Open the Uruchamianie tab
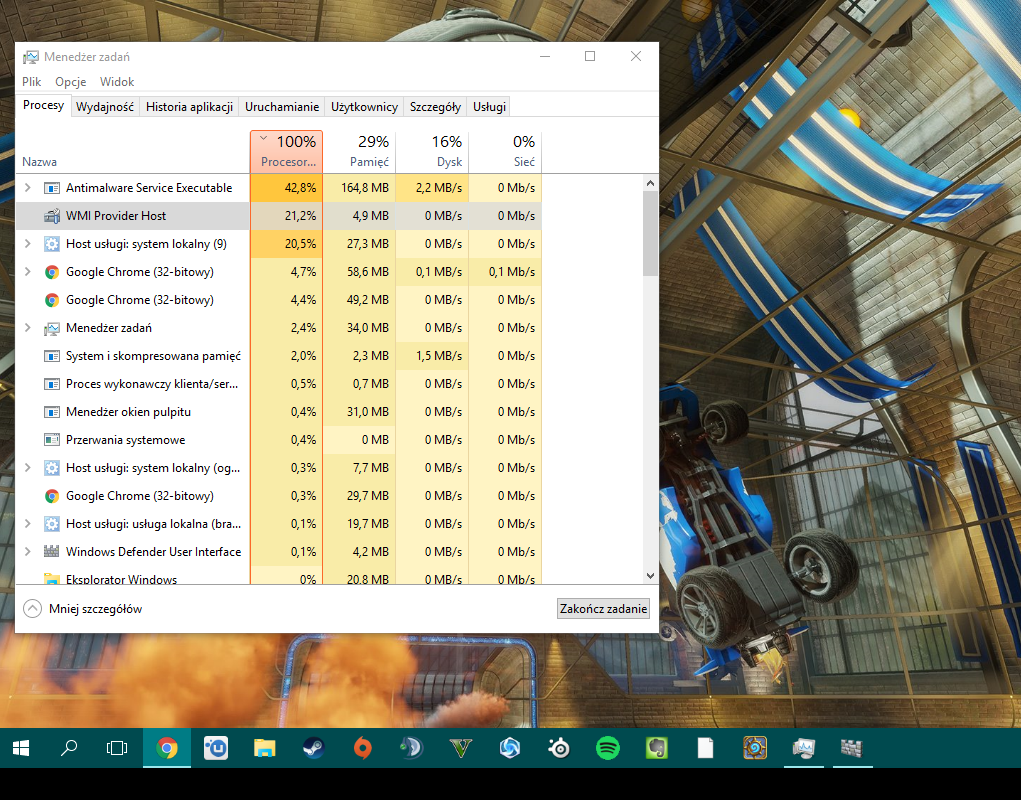Viewport: 1021px width, 800px height. [x=282, y=107]
